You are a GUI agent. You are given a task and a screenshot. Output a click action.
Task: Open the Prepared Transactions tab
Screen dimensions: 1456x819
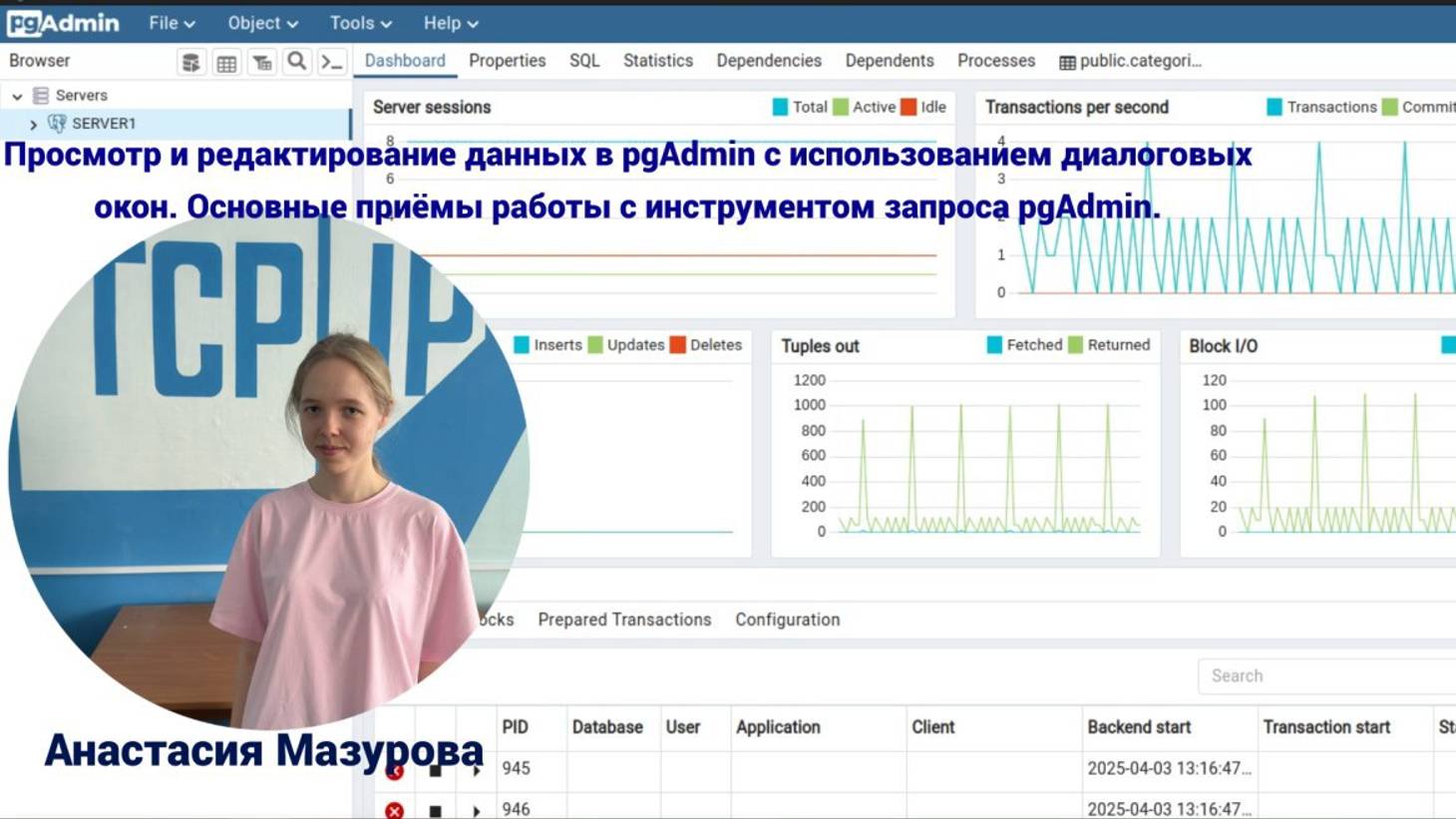624,619
